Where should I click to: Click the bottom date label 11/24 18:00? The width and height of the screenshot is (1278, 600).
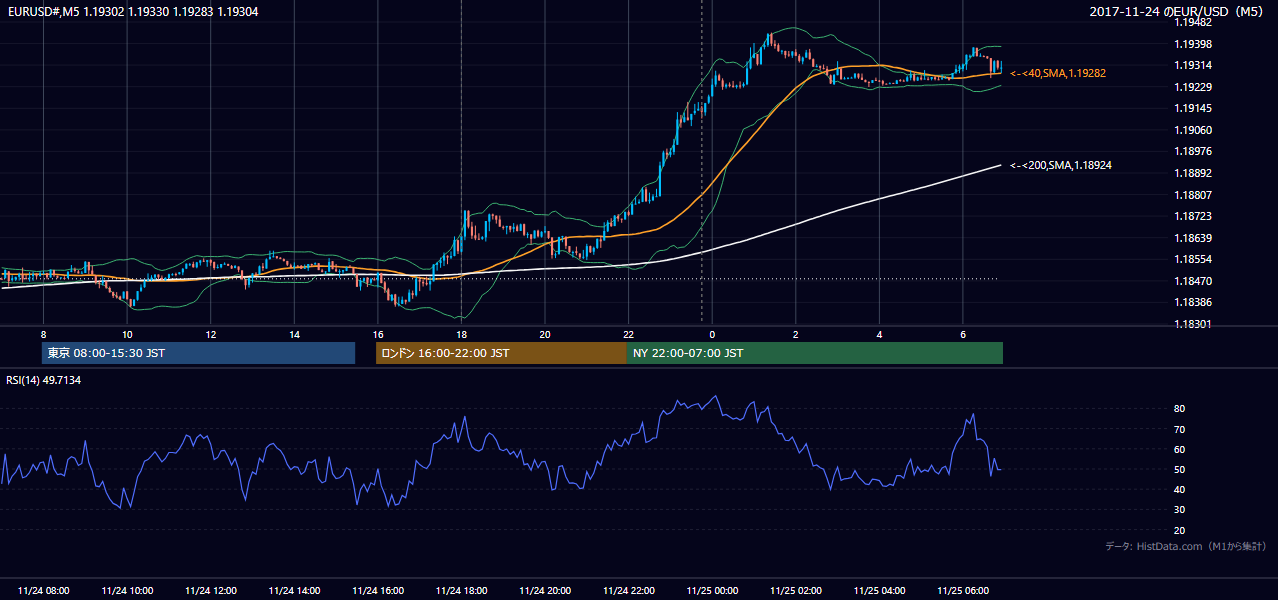pyautogui.click(x=462, y=591)
